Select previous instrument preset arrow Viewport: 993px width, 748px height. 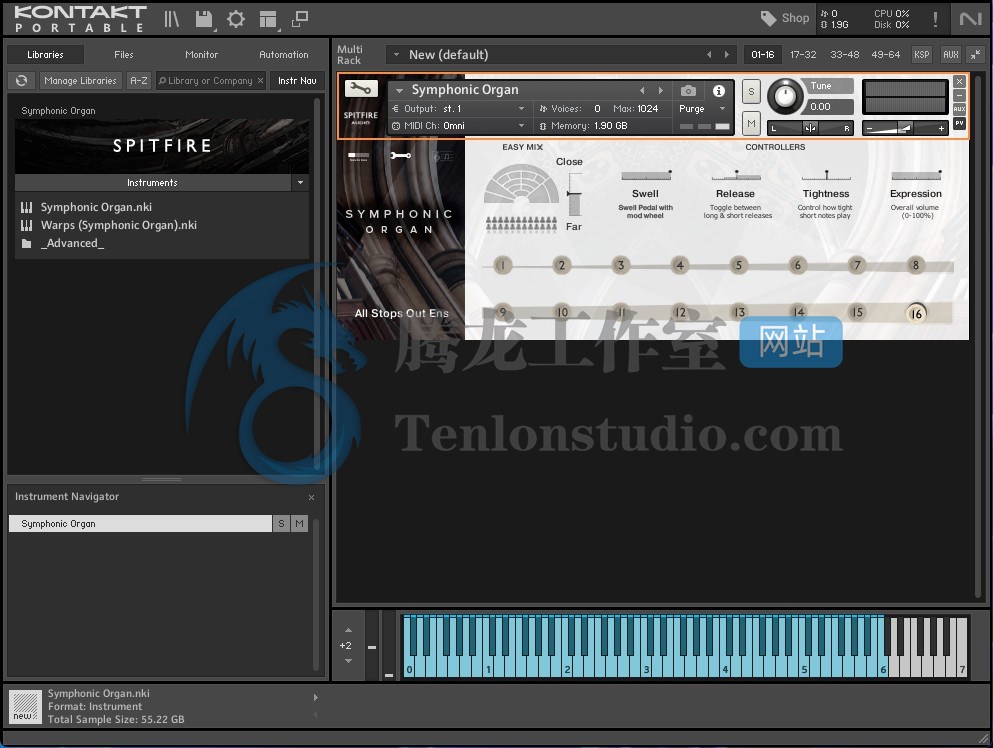[x=642, y=91]
